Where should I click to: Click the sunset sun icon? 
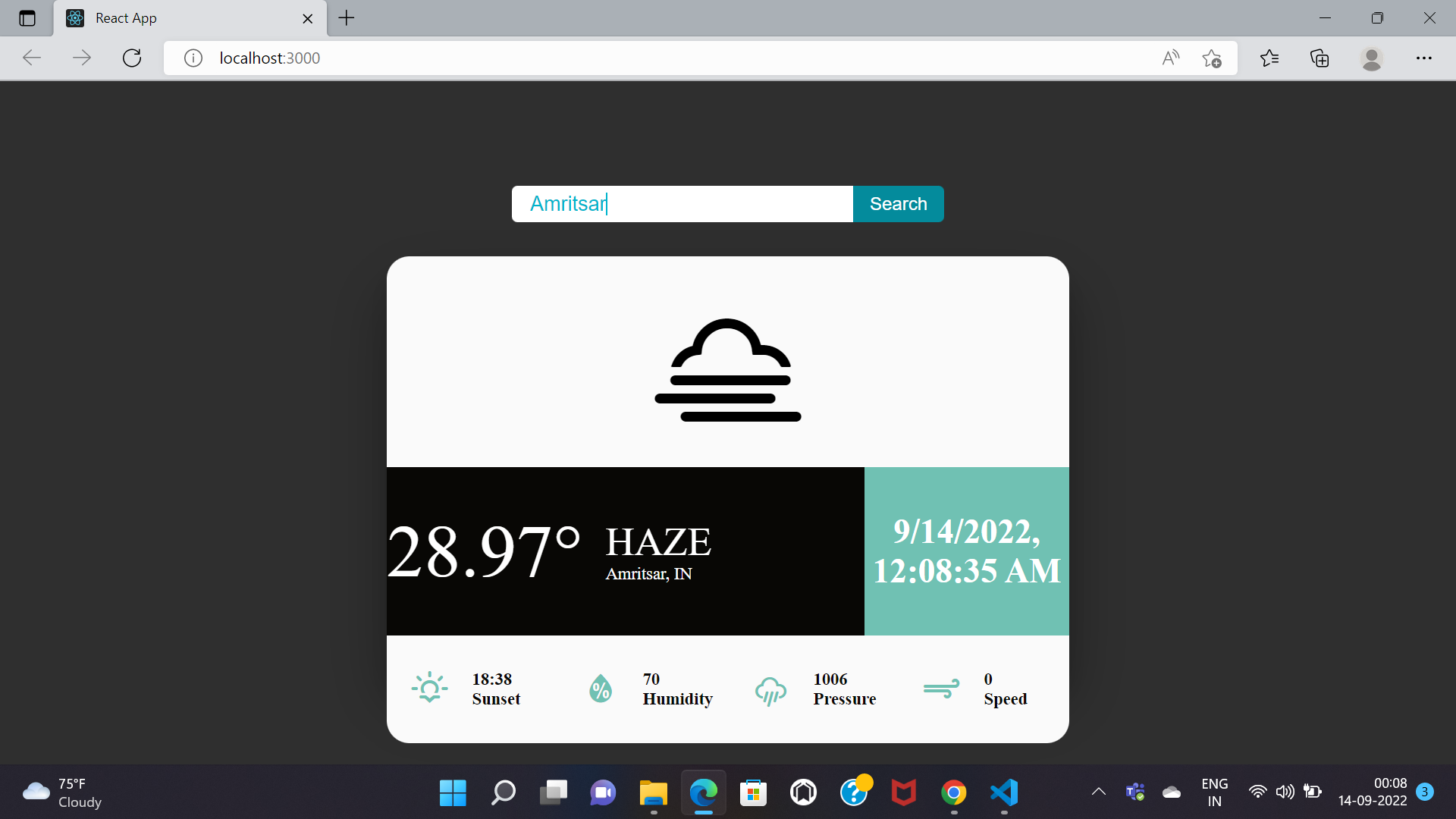(x=429, y=688)
